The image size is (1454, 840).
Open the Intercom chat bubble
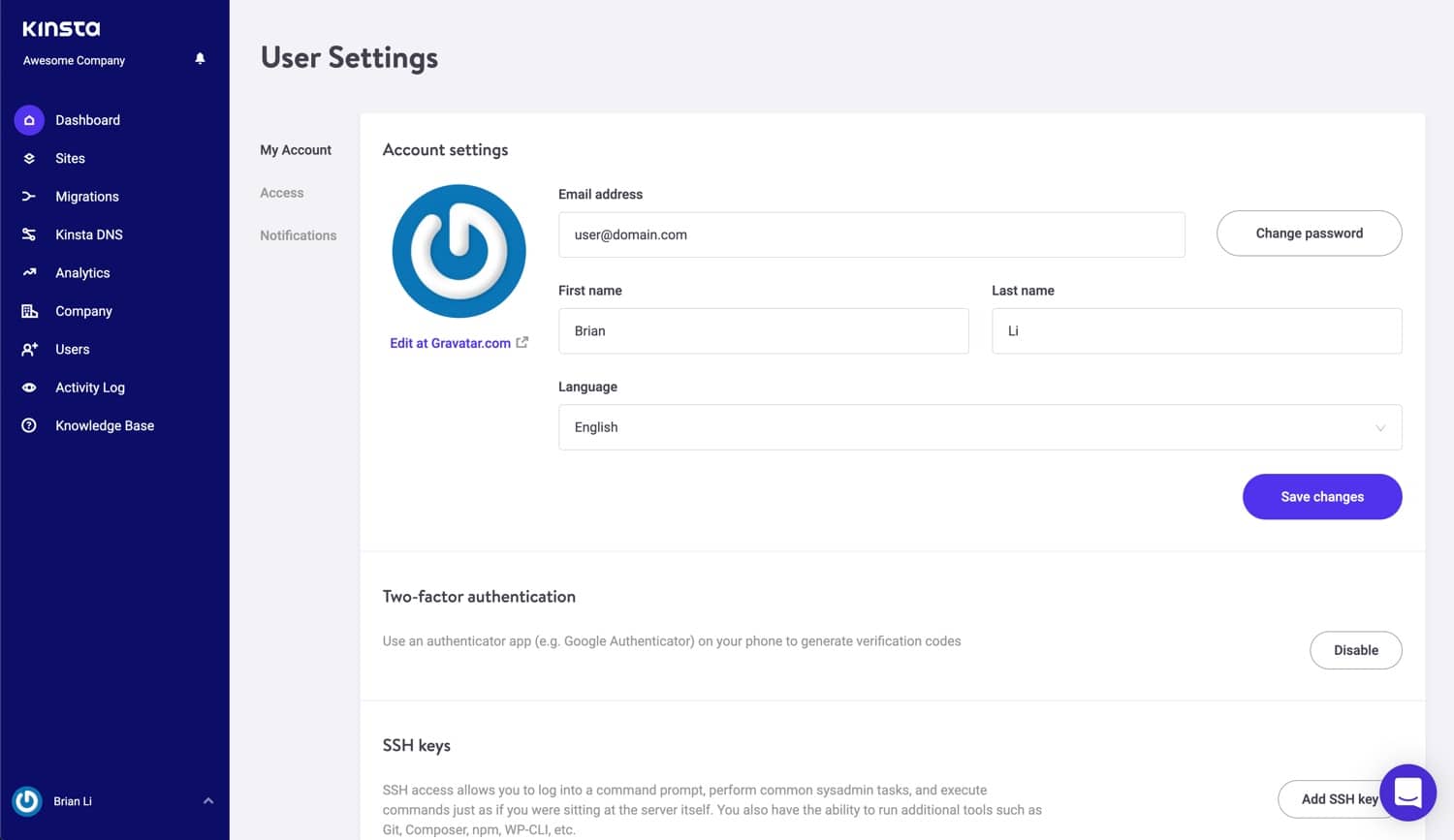pos(1407,793)
